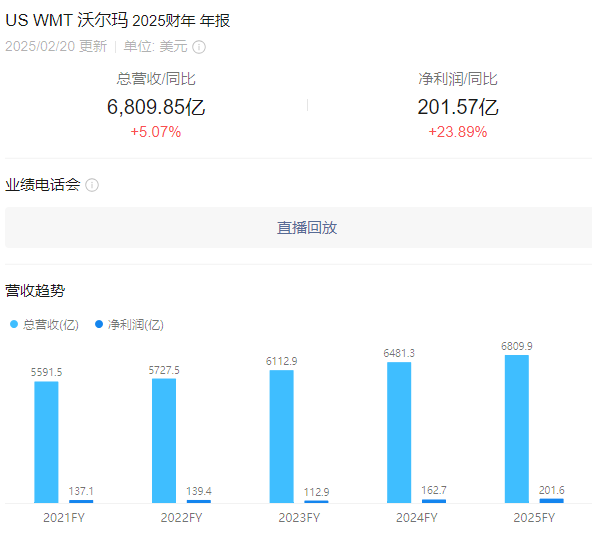Click the 总营收(亿) legend label text
Image resolution: width=592 pixels, height=535 pixels.
coord(51,325)
